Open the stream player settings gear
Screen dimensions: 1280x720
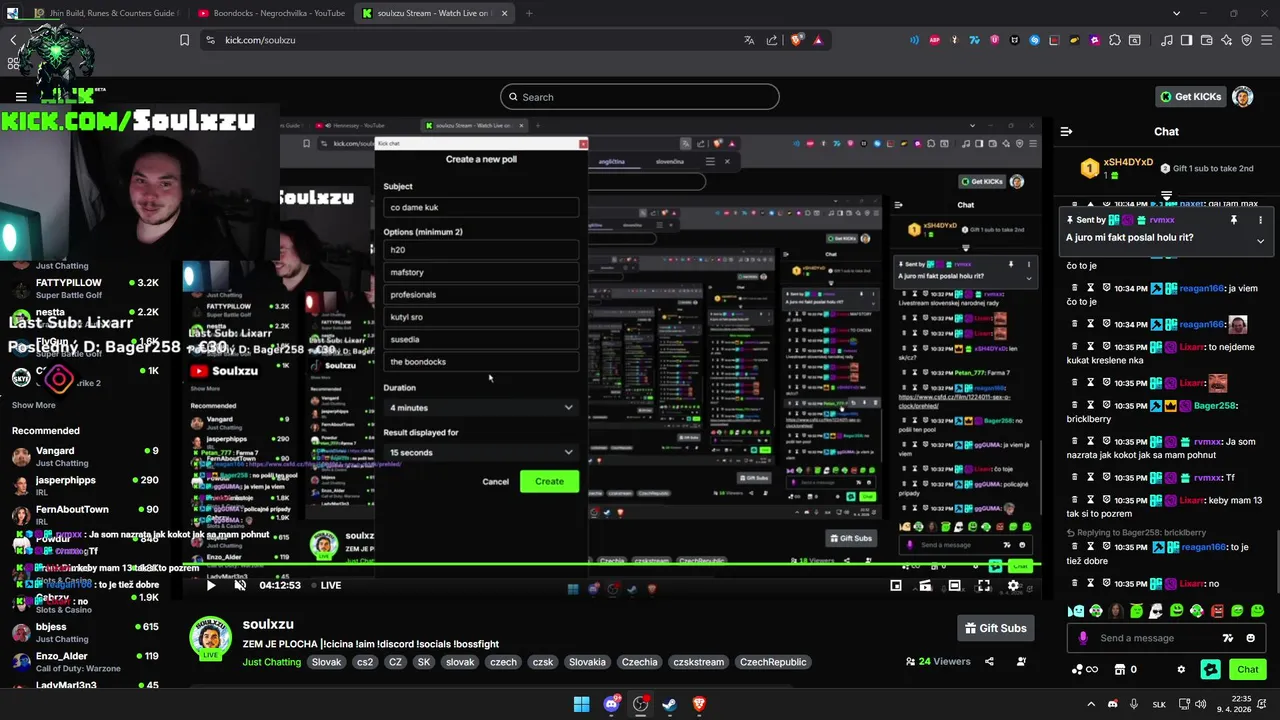pyautogui.click(x=1013, y=585)
